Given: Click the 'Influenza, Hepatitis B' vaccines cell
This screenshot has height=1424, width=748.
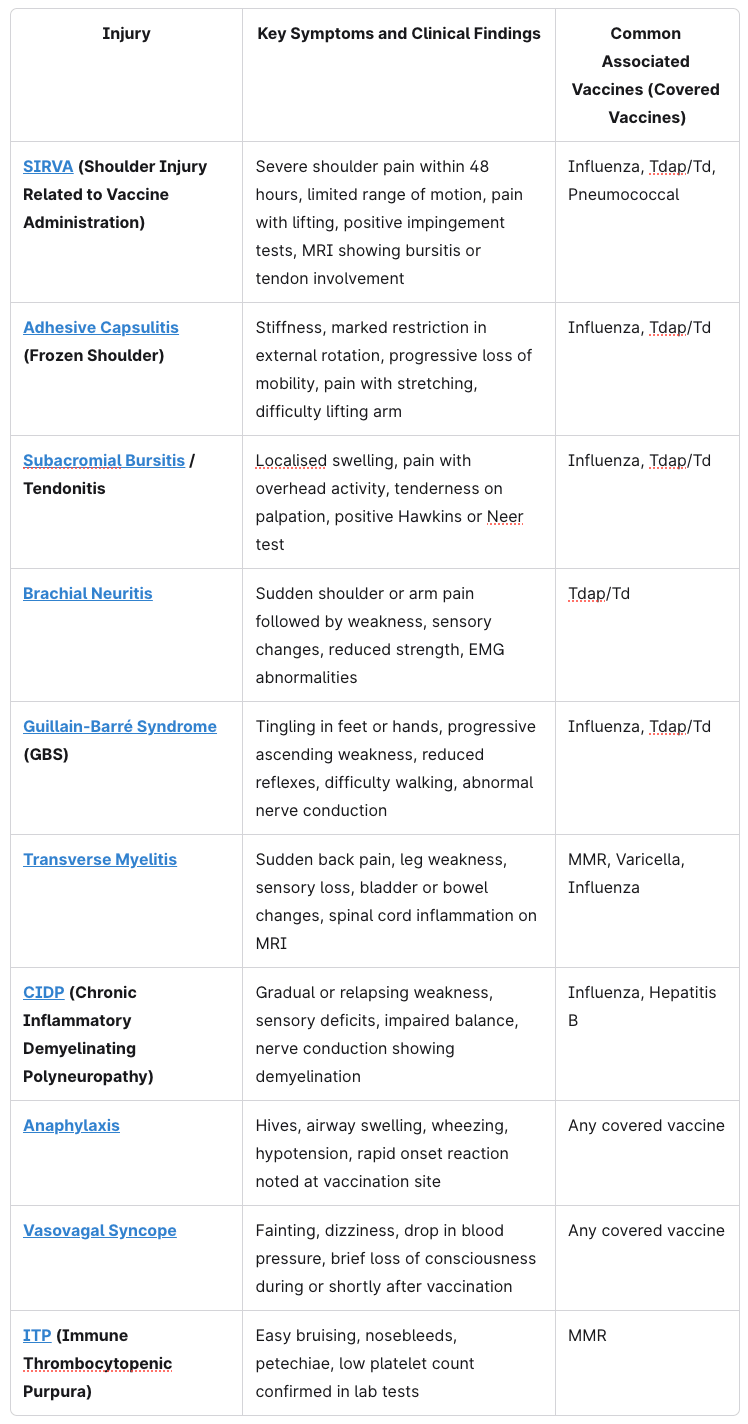Looking at the screenshot, I should coord(642,1006).
